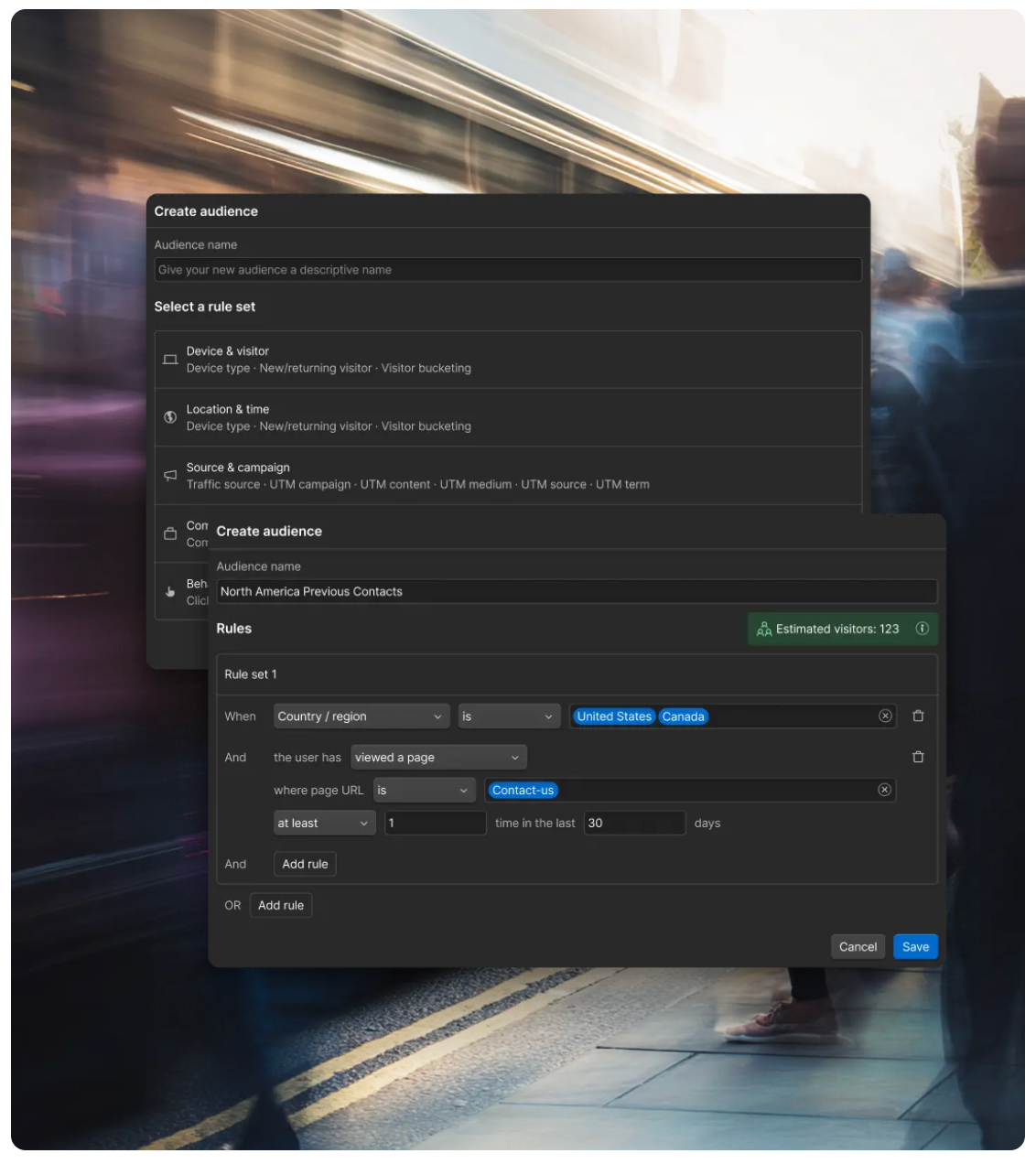Image resolution: width=1036 pixels, height=1164 pixels.
Task: Expand the viewed a page dropdown
Action: click(437, 757)
